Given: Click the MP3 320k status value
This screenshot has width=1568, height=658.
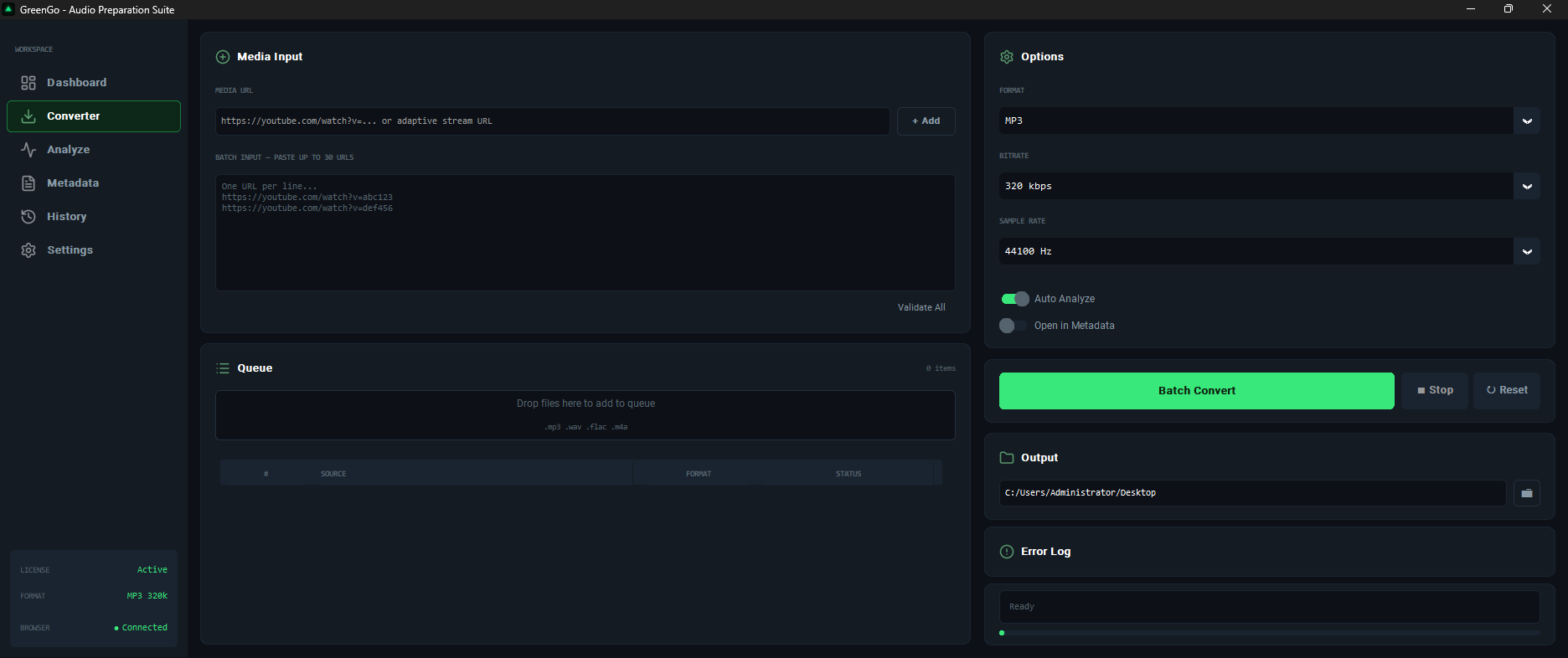Looking at the screenshot, I should [x=147, y=596].
